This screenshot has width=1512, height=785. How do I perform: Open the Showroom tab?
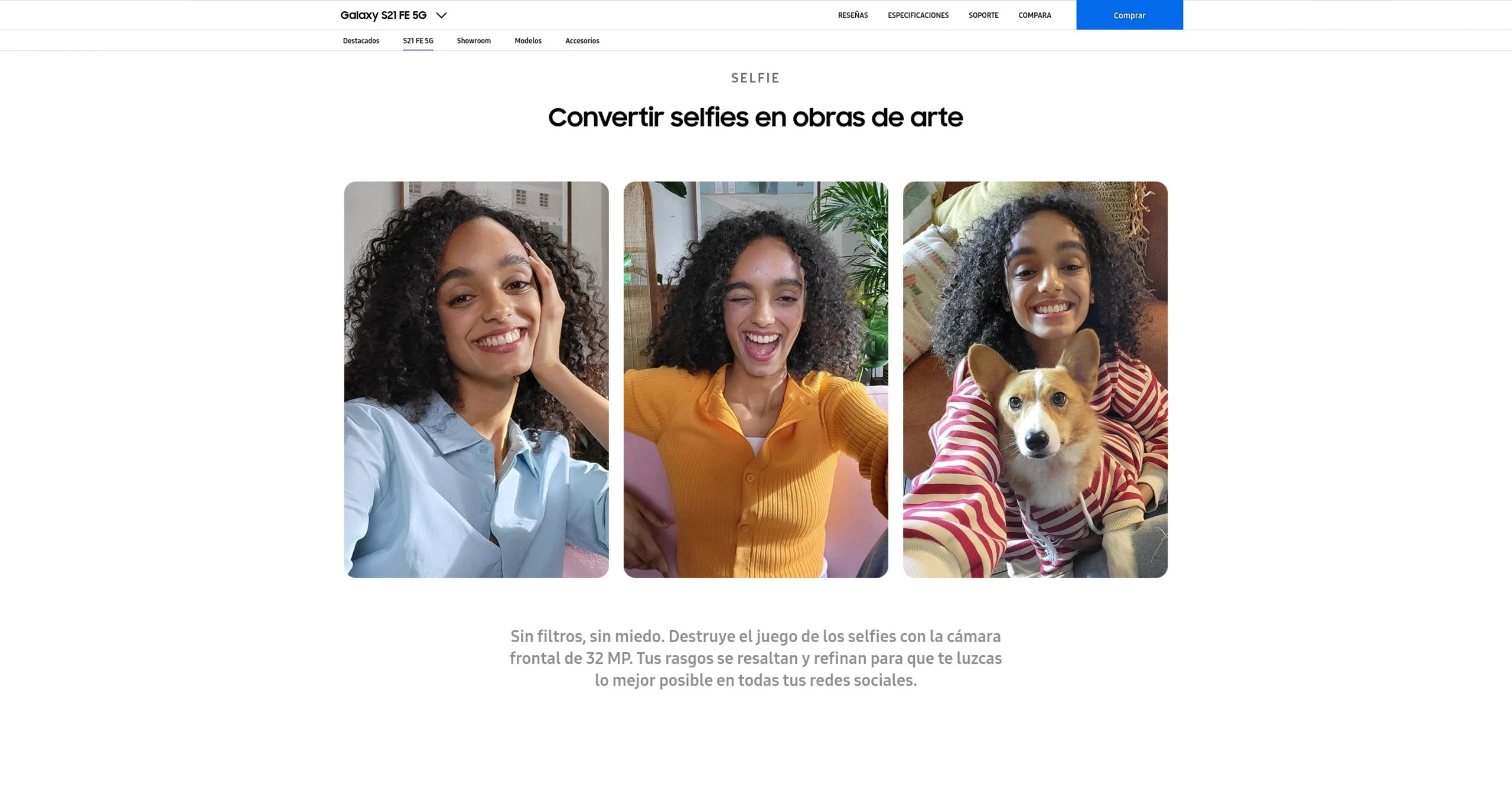474,41
